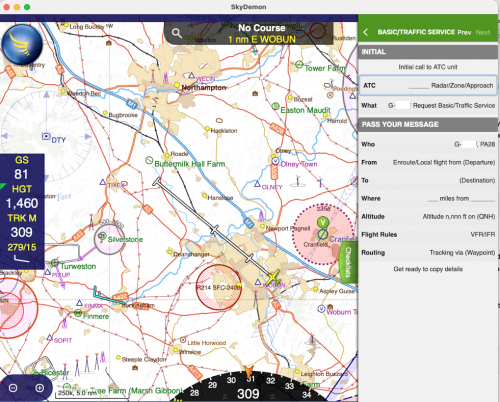Click the map scale 250k 5.0 nm bar

(x=92, y=394)
